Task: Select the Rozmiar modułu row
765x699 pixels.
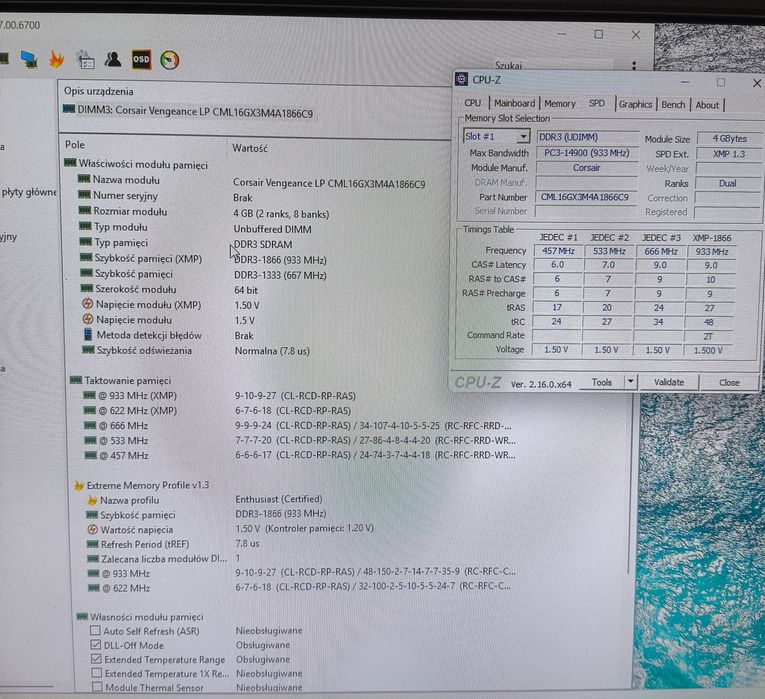Action: [x=205, y=212]
